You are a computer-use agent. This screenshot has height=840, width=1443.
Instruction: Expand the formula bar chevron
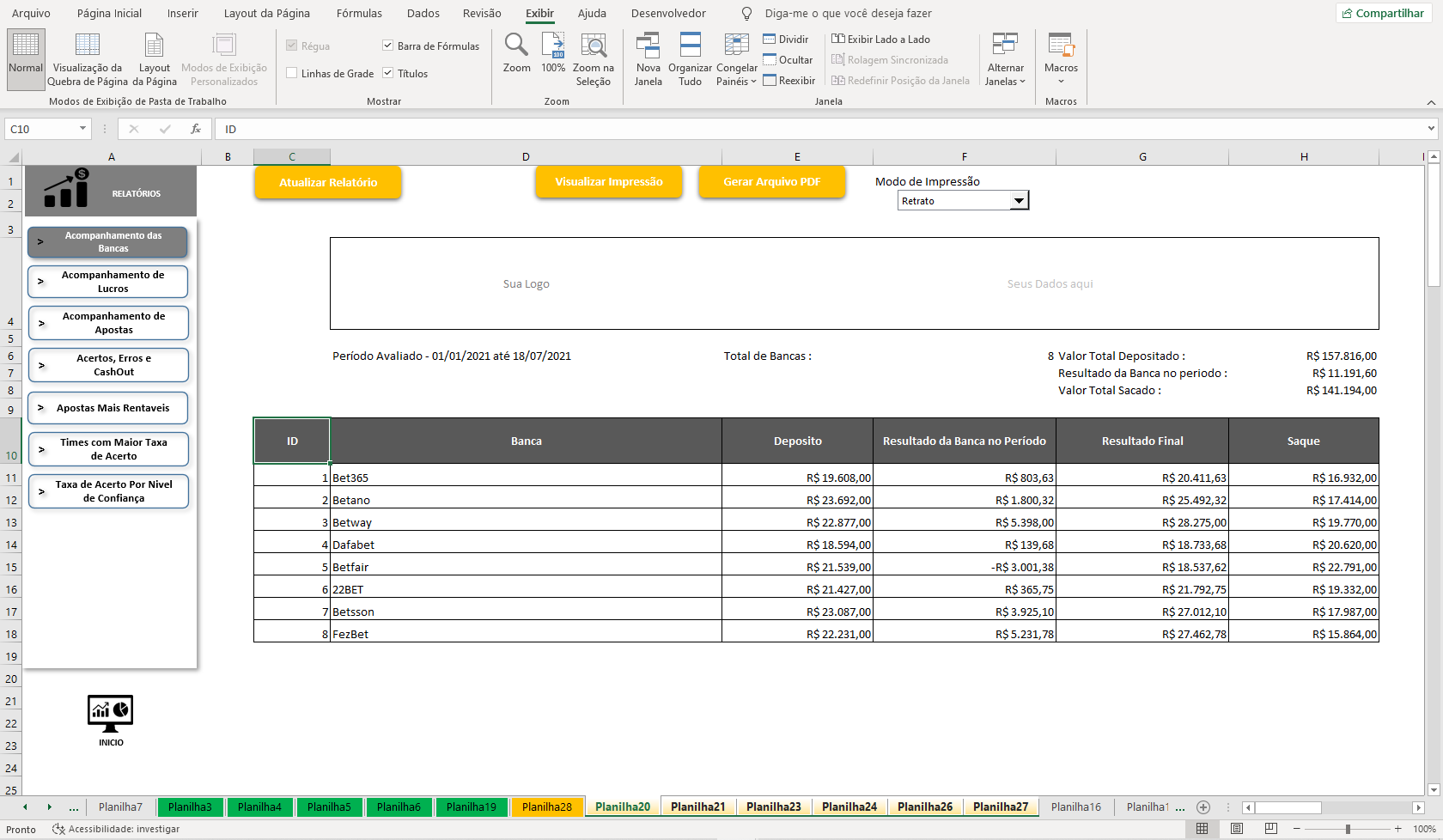coord(1431,129)
